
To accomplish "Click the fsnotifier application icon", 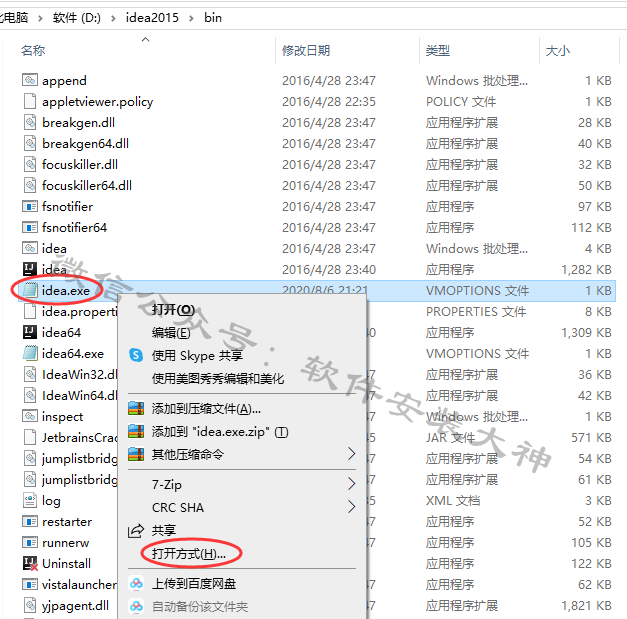I will tap(30, 206).
